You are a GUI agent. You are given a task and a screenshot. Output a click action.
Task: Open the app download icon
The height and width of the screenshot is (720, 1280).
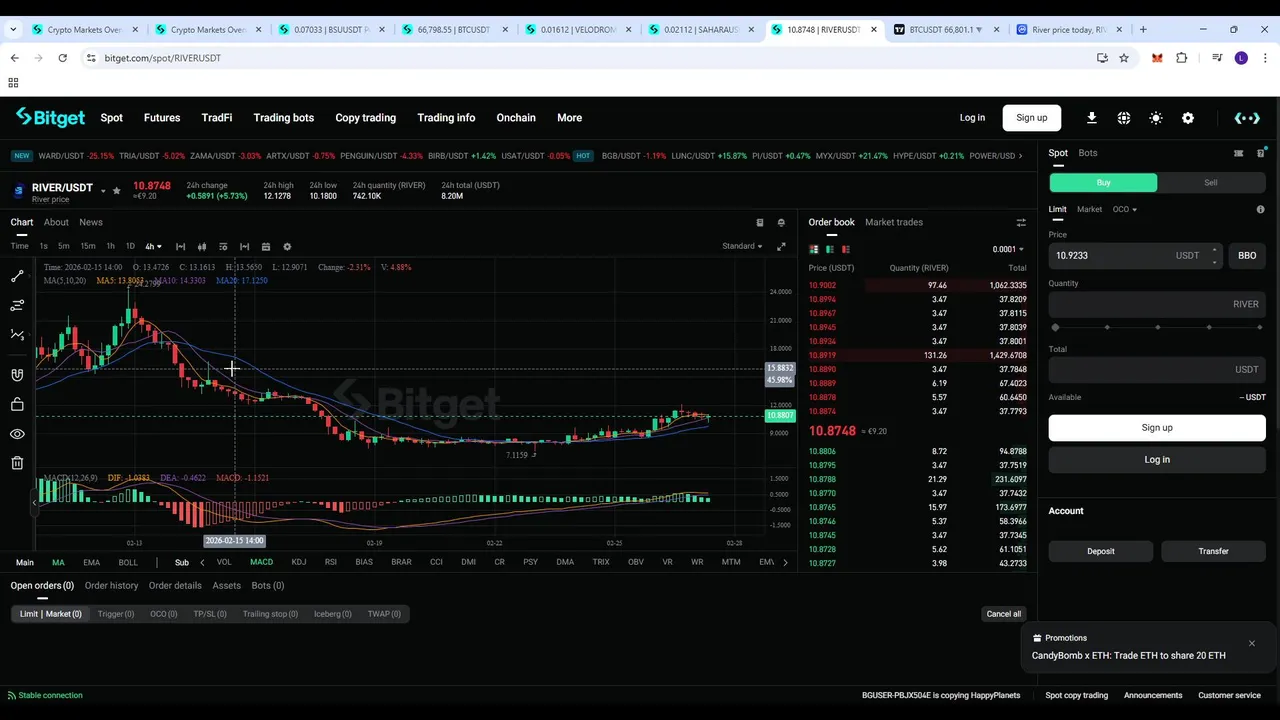(1092, 118)
